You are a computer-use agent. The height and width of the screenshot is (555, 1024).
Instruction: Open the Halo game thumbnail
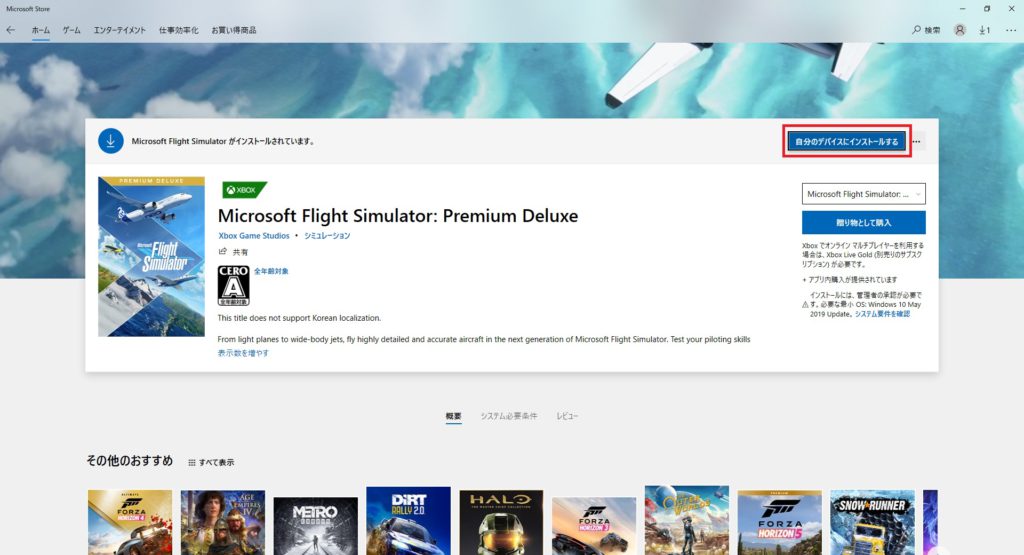(501, 522)
